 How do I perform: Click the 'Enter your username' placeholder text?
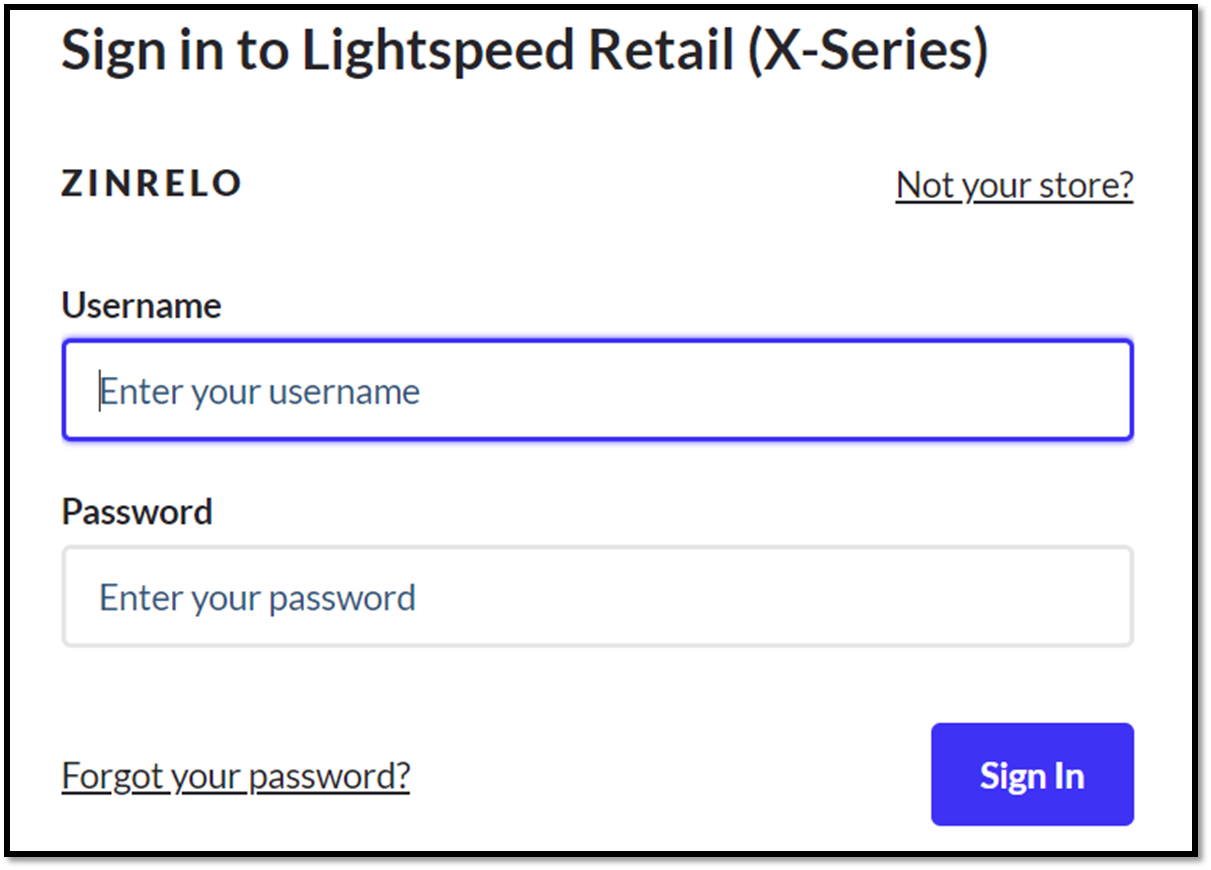pos(260,391)
